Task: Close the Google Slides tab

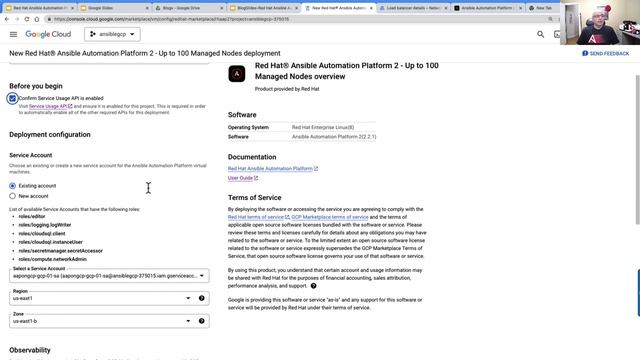Action: click(x=147, y=8)
